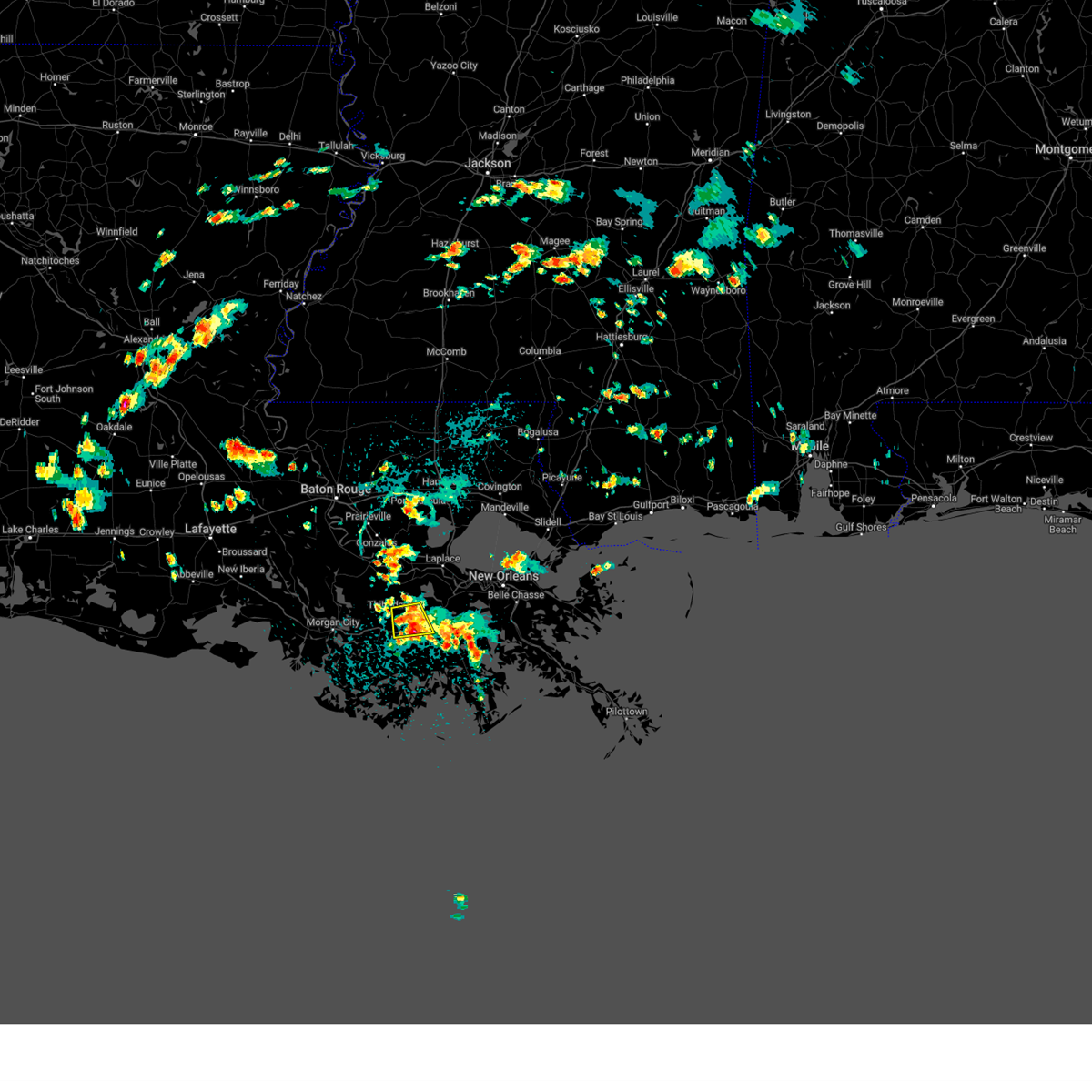Click the Crowley label
The width and height of the screenshot is (1092, 1092).
[x=157, y=532]
